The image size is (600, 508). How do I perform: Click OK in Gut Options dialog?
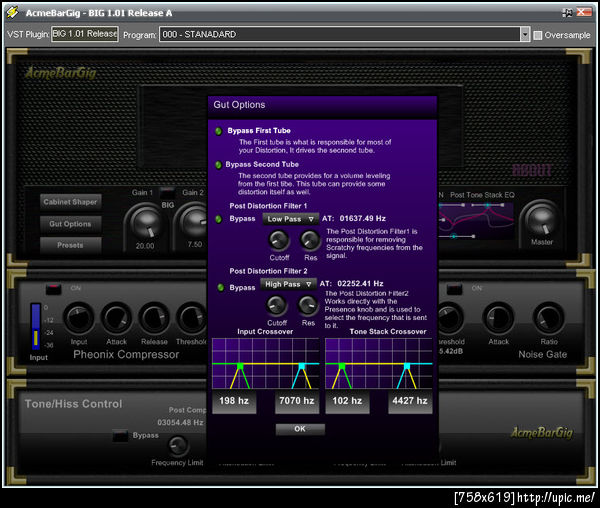[x=300, y=429]
